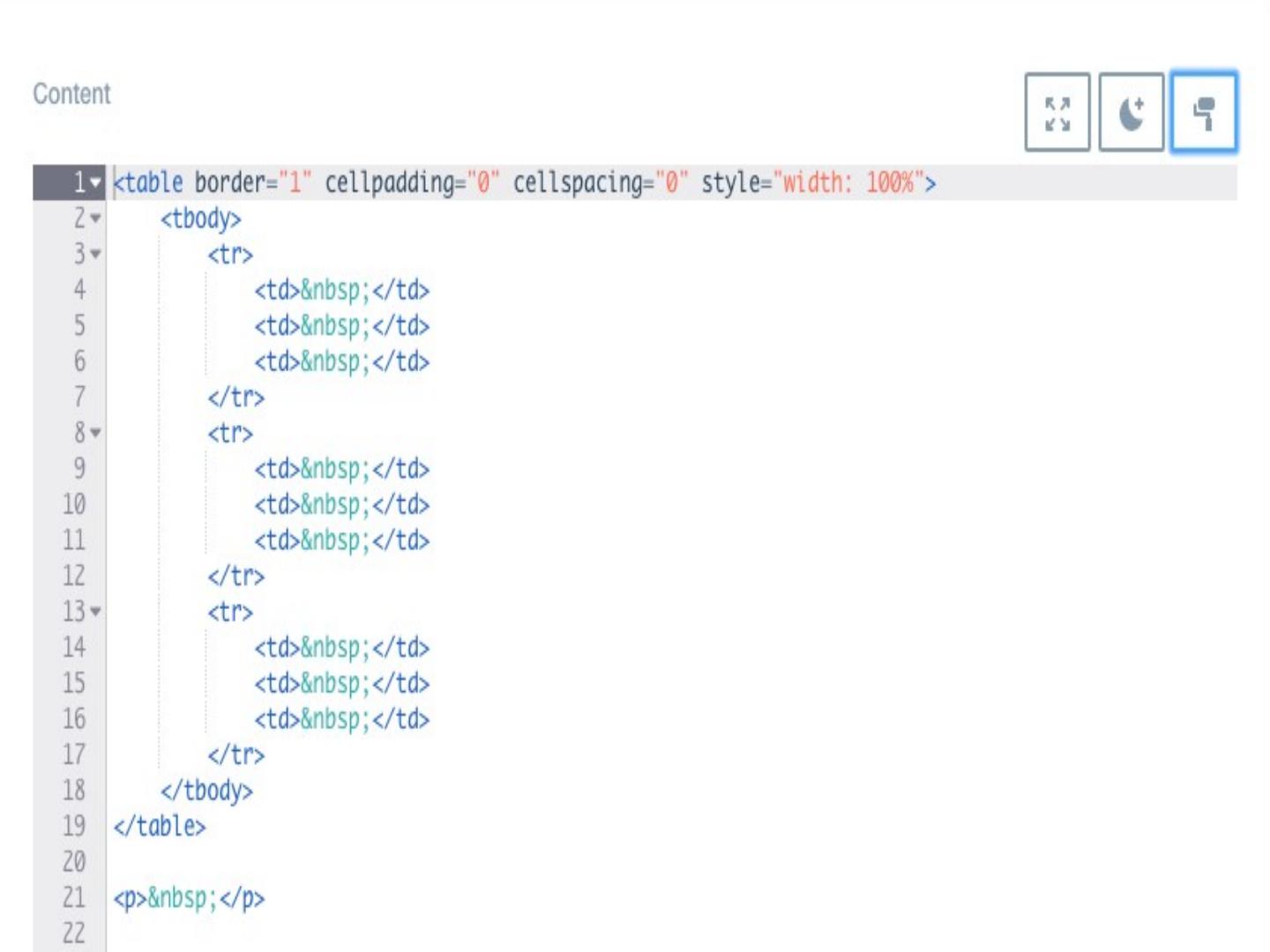Click the opening tbody tag on line 2
The height and width of the screenshot is (952, 1270).
click(201, 219)
